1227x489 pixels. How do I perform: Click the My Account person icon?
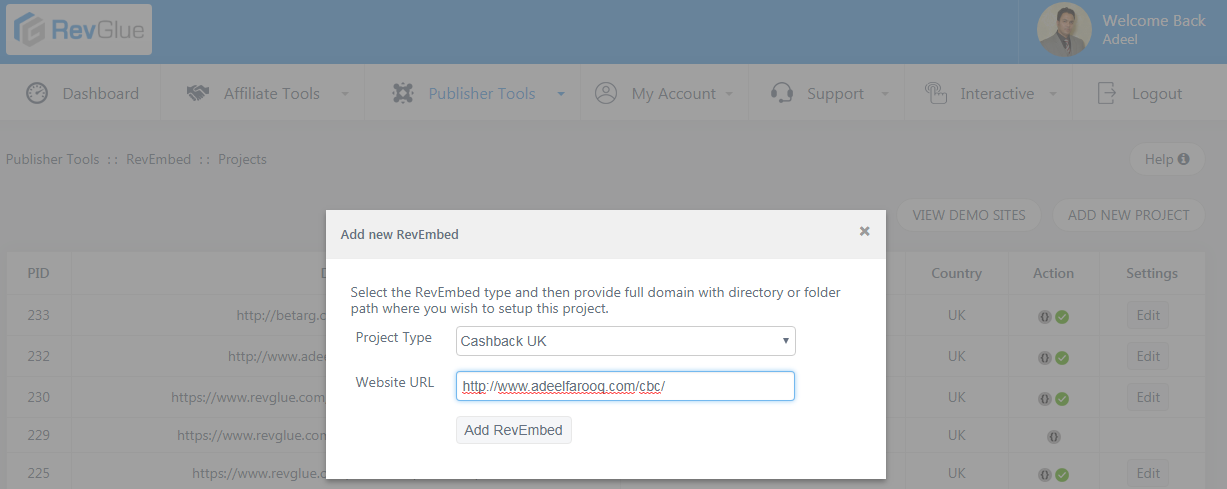pos(605,93)
